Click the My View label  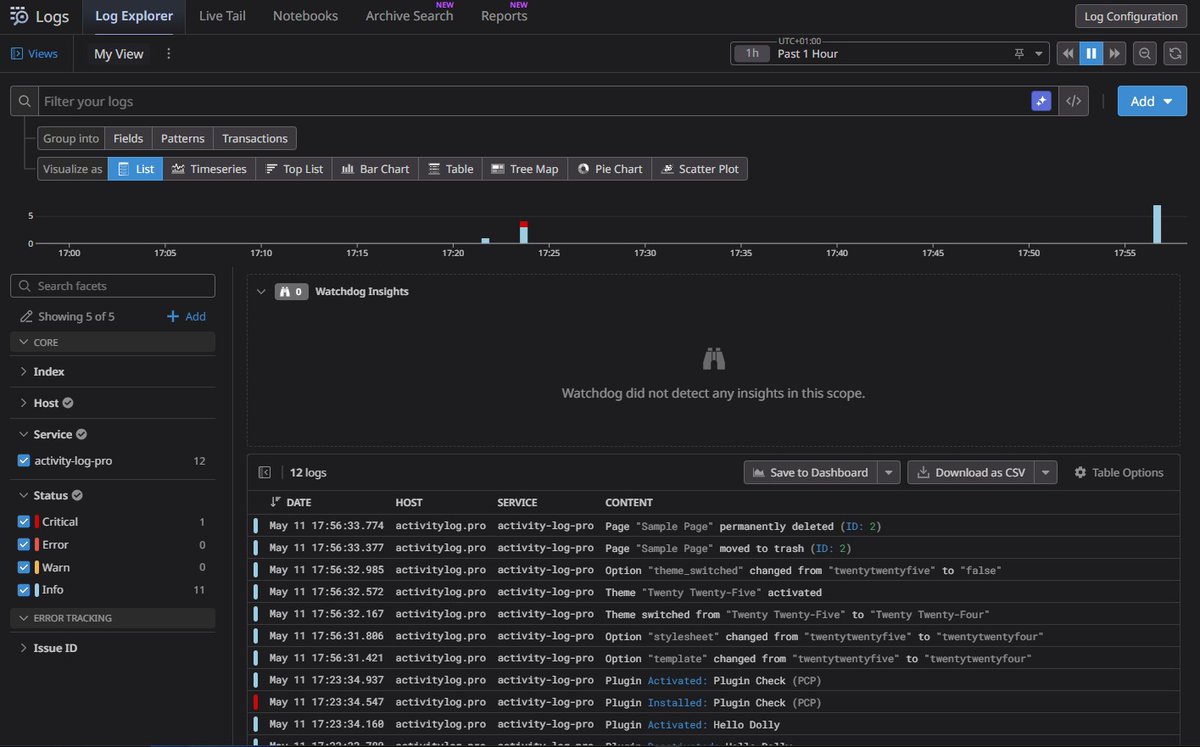[119, 54]
